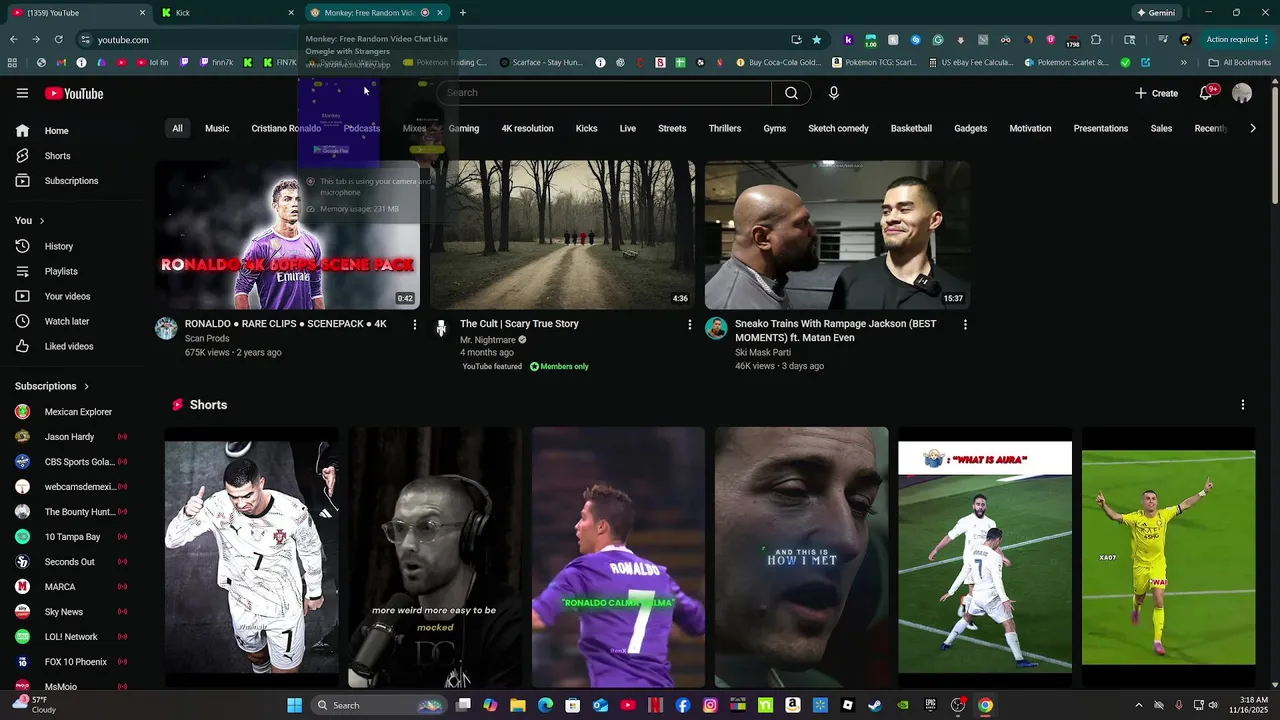Open the 'RONALDO CALMA CALMA' Short
This screenshot has width=1280, height=720.
(618, 557)
